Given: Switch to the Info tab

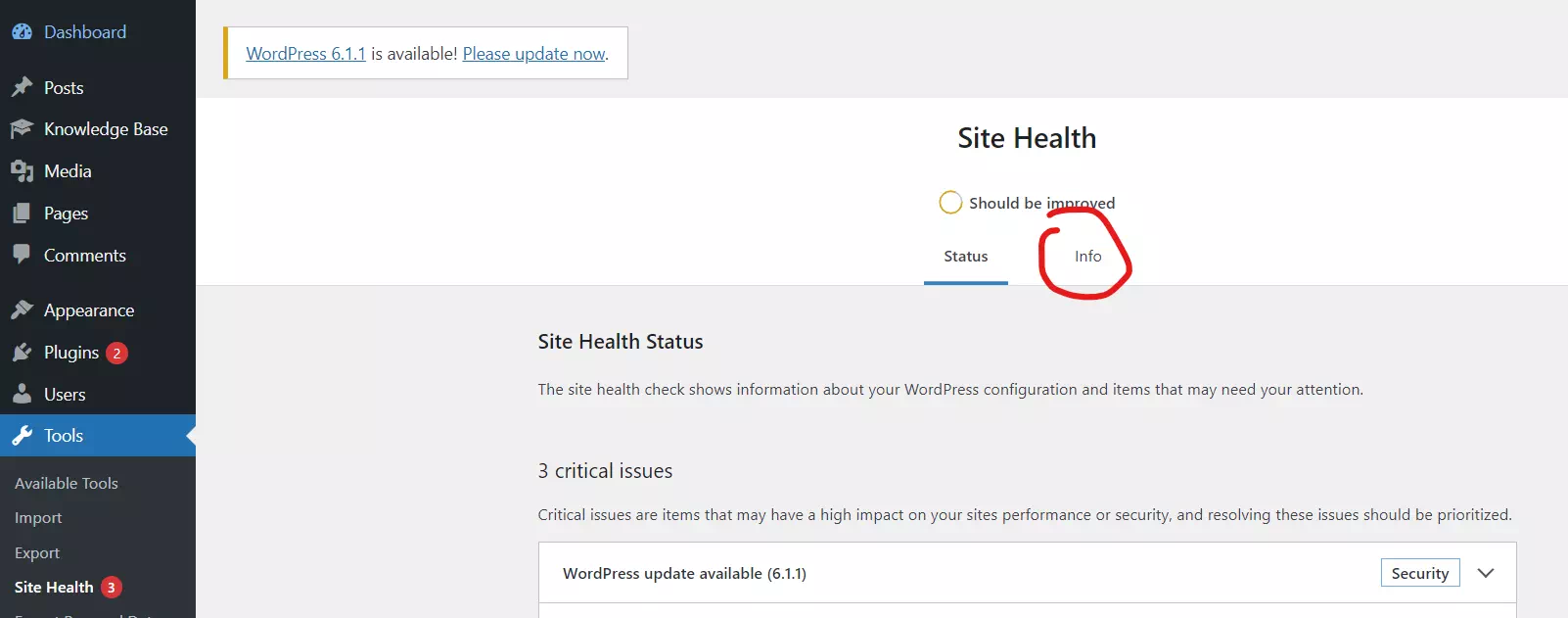Looking at the screenshot, I should pyautogui.click(x=1088, y=257).
